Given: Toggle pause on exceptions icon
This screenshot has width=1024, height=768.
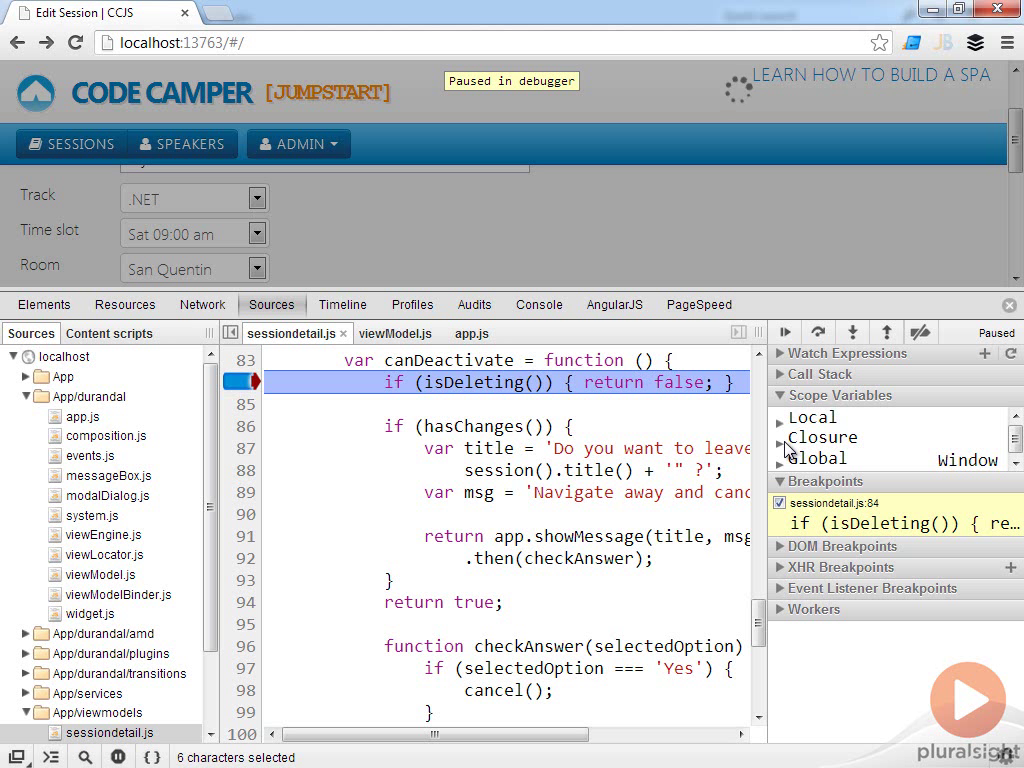Looking at the screenshot, I should pyautogui.click(x=118, y=757).
